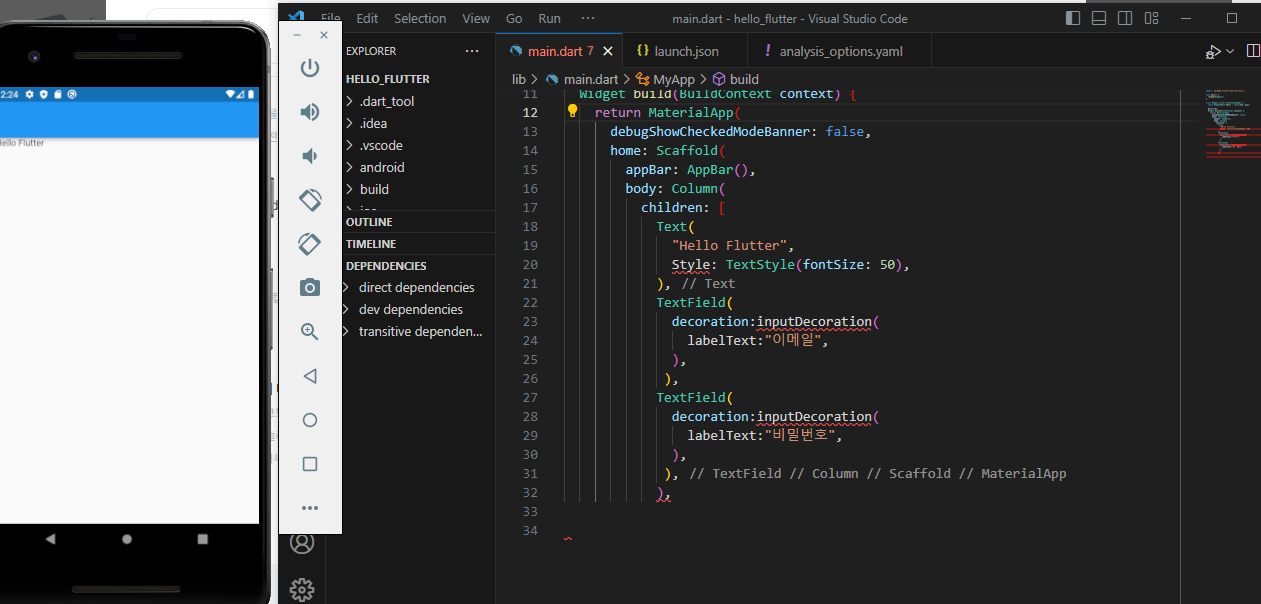The width and height of the screenshot is (1261, 604).
Task: Click 'Hello Flutter' text in phone app
Action: (x=21, y=143)
